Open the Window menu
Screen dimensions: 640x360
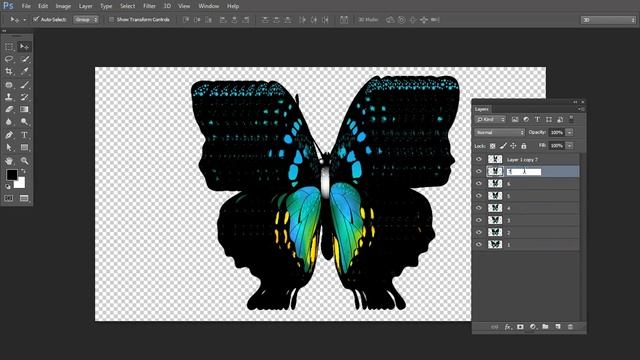[x=209, y=6]
